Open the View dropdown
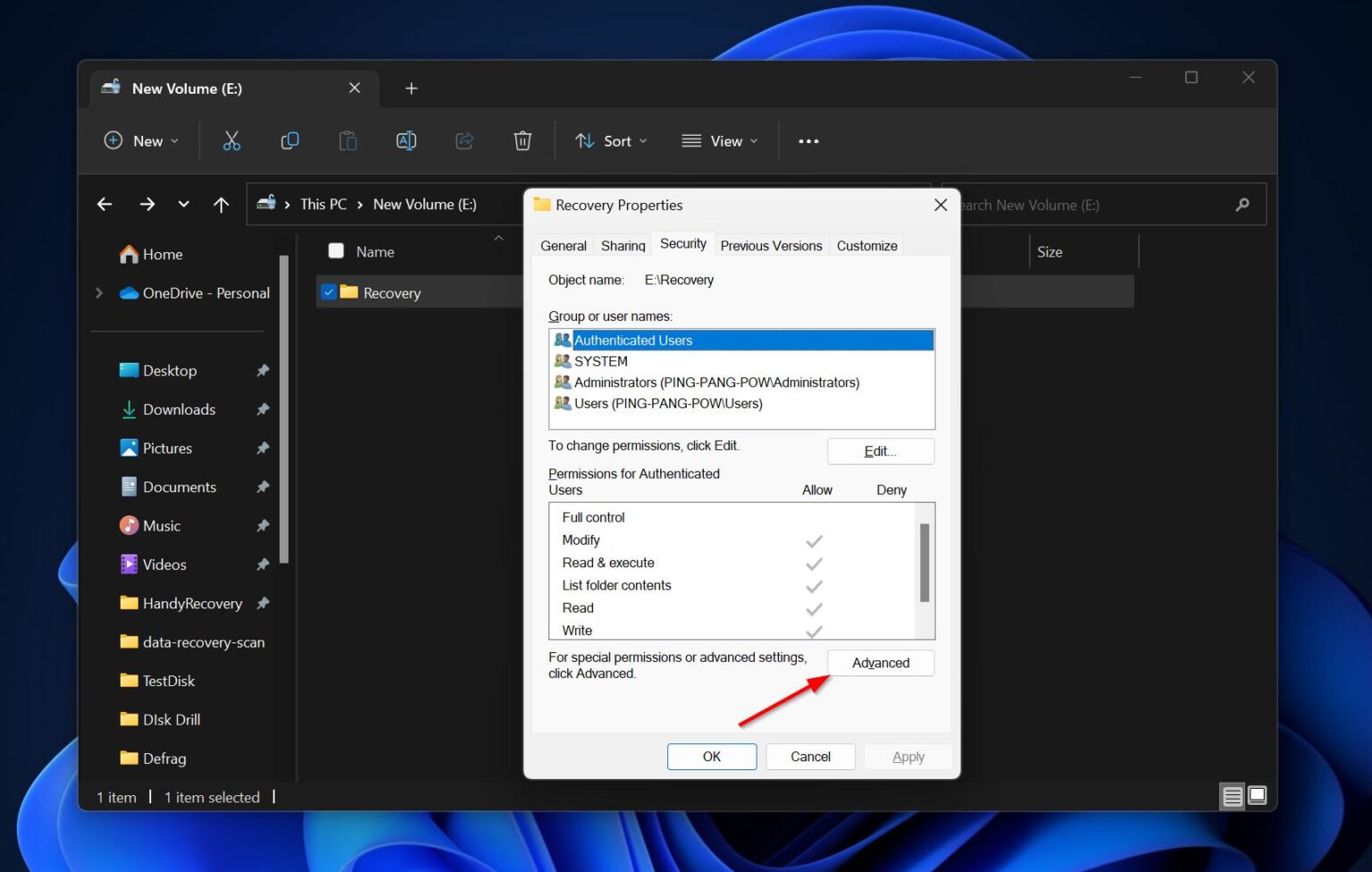This screenshot has height=872, width=1372. pos(719,140)
